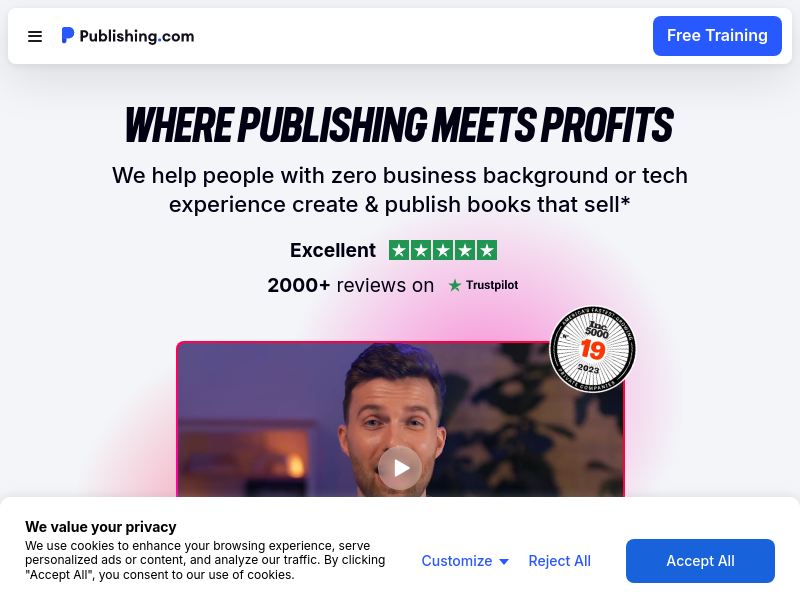The width and height of the screenshot is (800, 600).
Task: Click the Customize dropdown arrow
Action: [504, 562]
